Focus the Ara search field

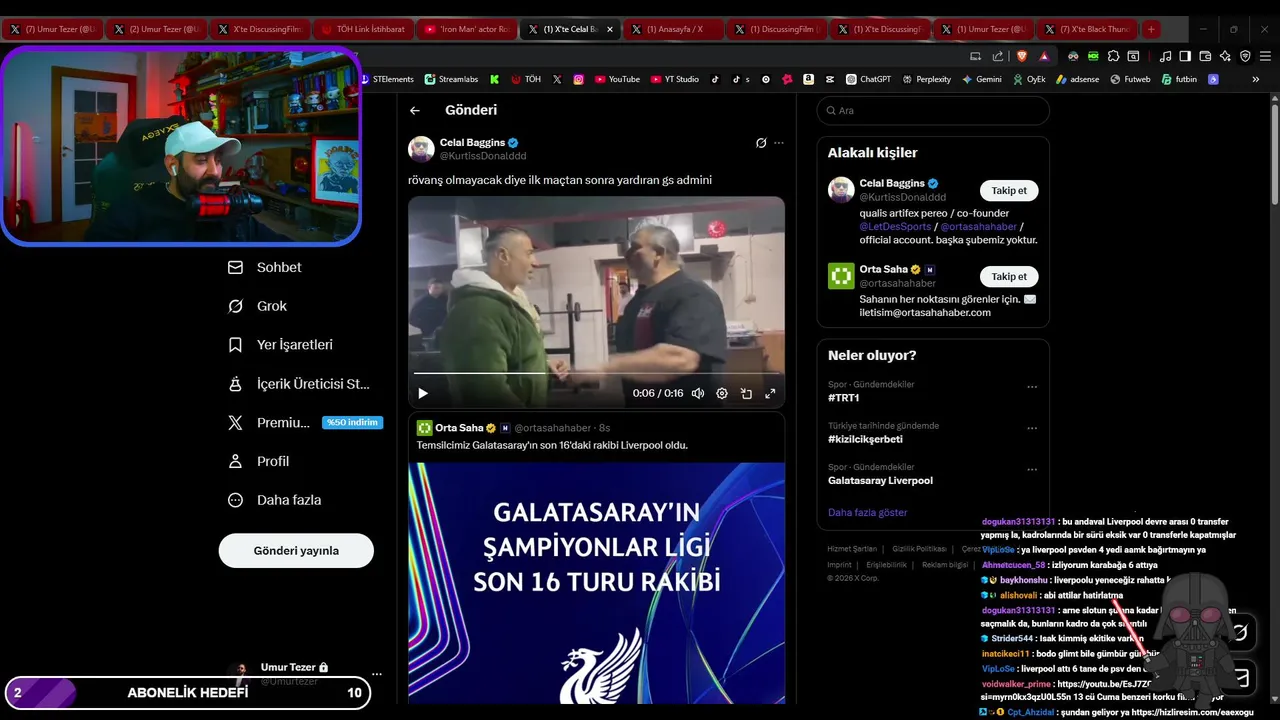pos(933,111)
